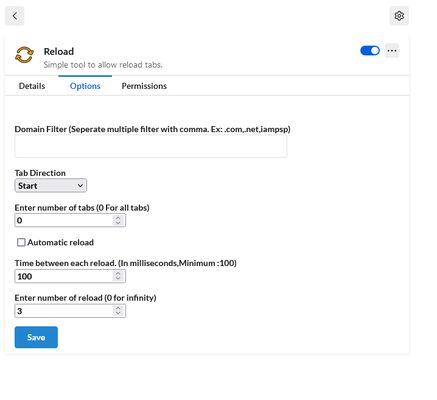Image resolution: width=437 pixels, height=400 pixels.
Task: Disable the Reload extension toggle
Action: (x=370, y=51)
